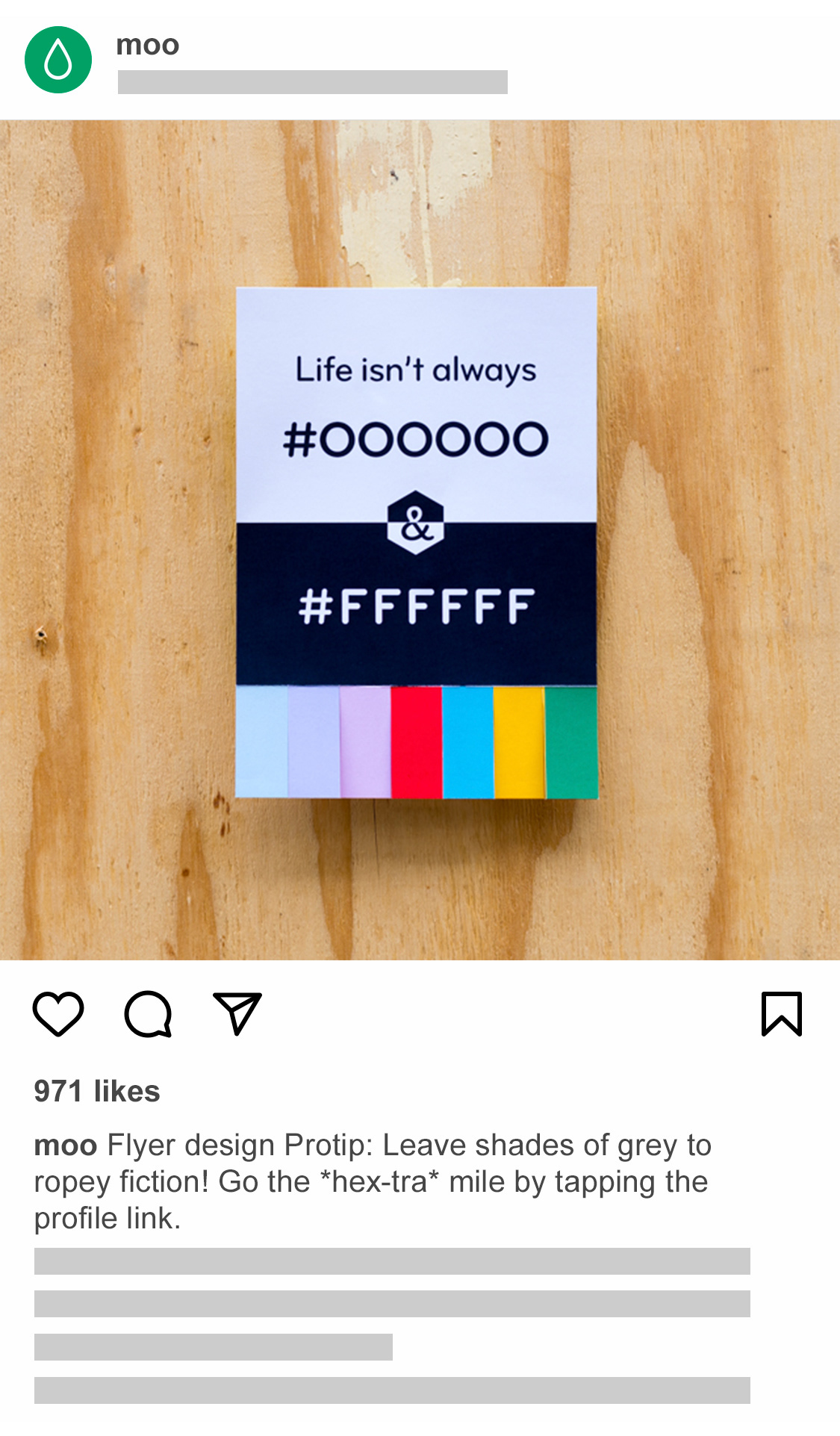The image size is (840, 1436).
Task: Click the #000000 text on the flyer
Action: pyautogui.click(x=416, y=439)
